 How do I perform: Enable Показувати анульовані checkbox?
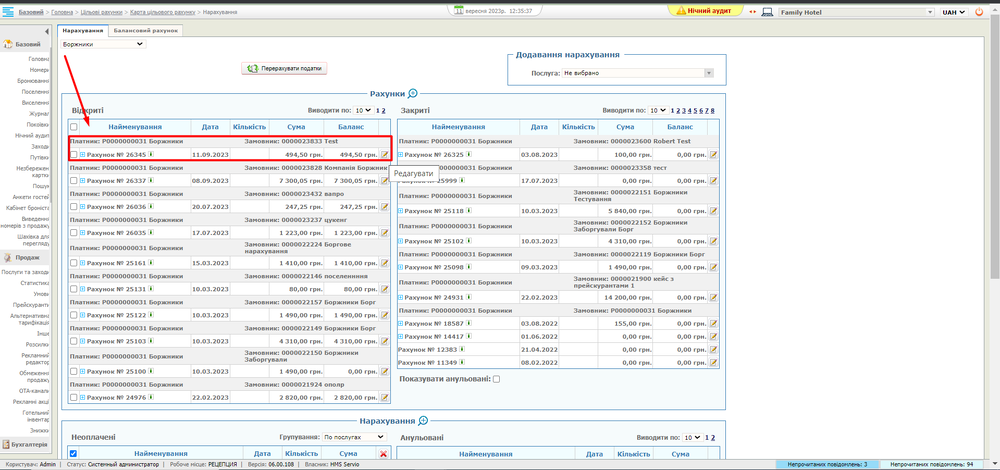click(496, 379)
